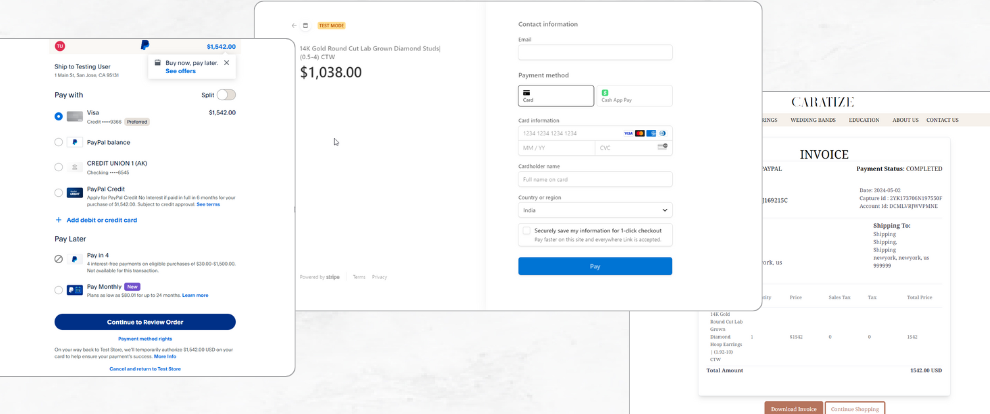Click the Email input field
The image size is (990, 414).
[x=595, y=53]
